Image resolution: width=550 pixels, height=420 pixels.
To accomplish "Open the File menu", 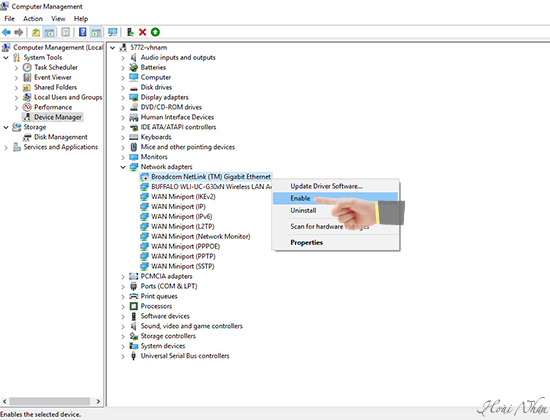I will [x=9, y=19].
